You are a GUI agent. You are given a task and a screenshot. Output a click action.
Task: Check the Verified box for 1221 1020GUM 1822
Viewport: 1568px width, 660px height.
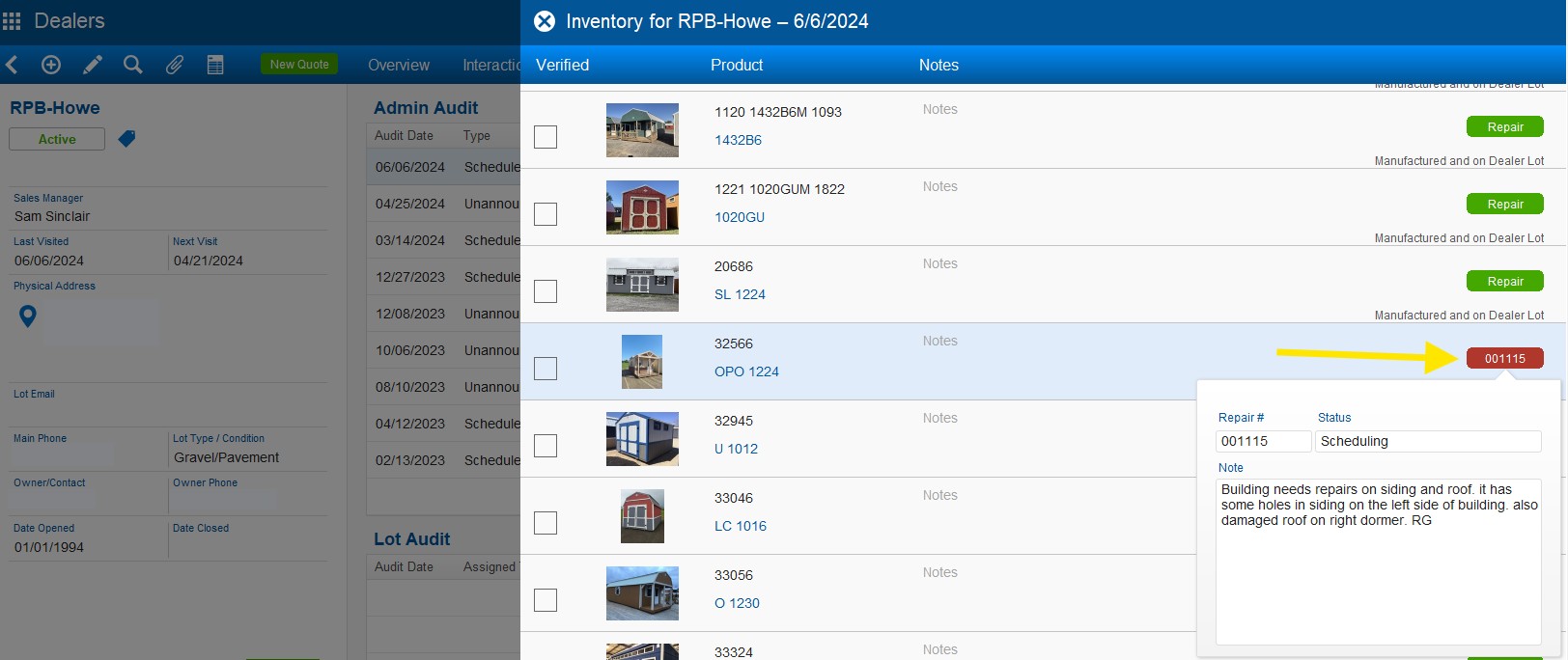coord(546,214)
